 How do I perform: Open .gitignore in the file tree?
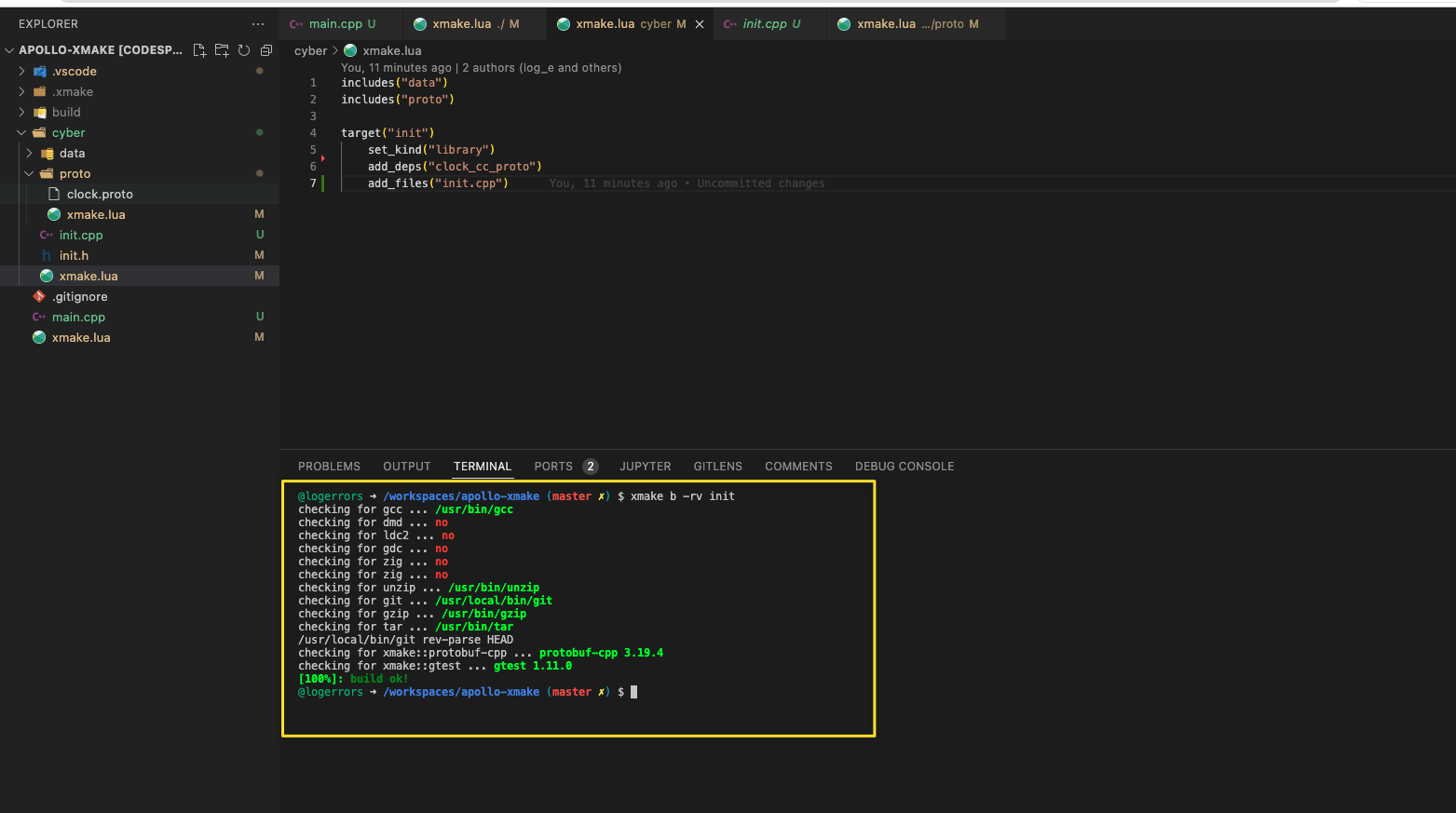pyautogui.click(x=140, y=296)
